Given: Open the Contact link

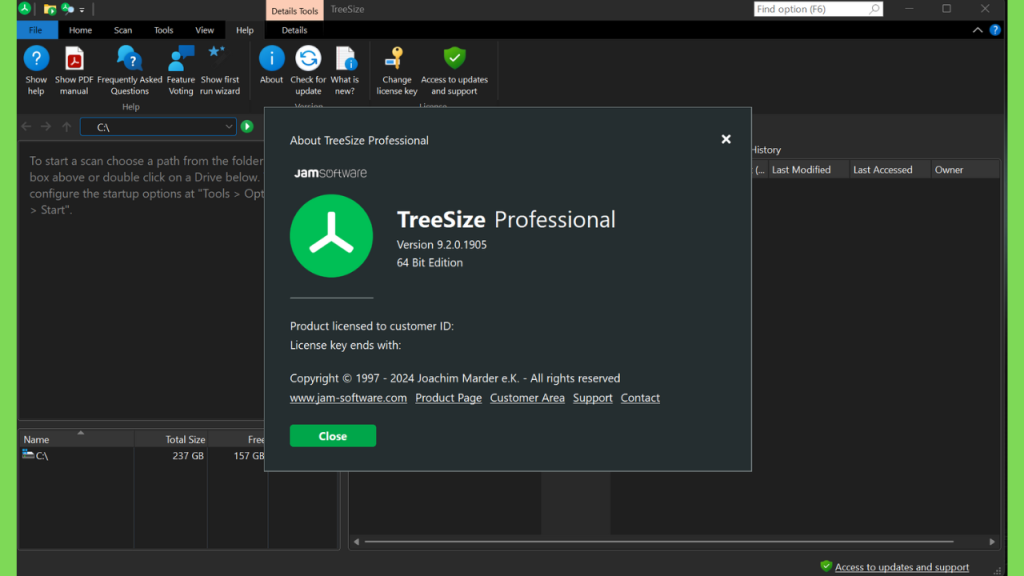Looking at the screenshot, I should [x=640, y=398].
